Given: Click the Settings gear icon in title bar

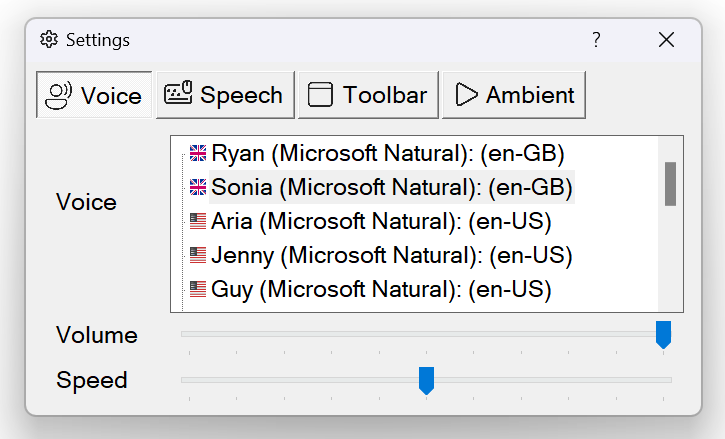Looking at the screenshot, I should click(x=49, y=39).
